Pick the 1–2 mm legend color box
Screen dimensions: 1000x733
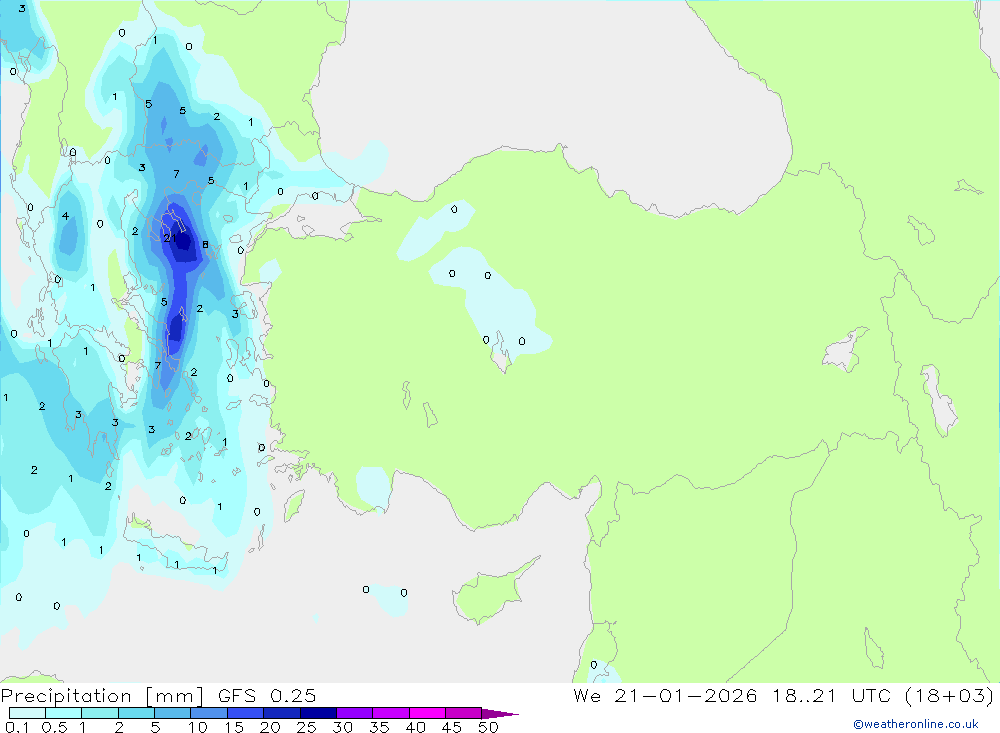point(100,713)
